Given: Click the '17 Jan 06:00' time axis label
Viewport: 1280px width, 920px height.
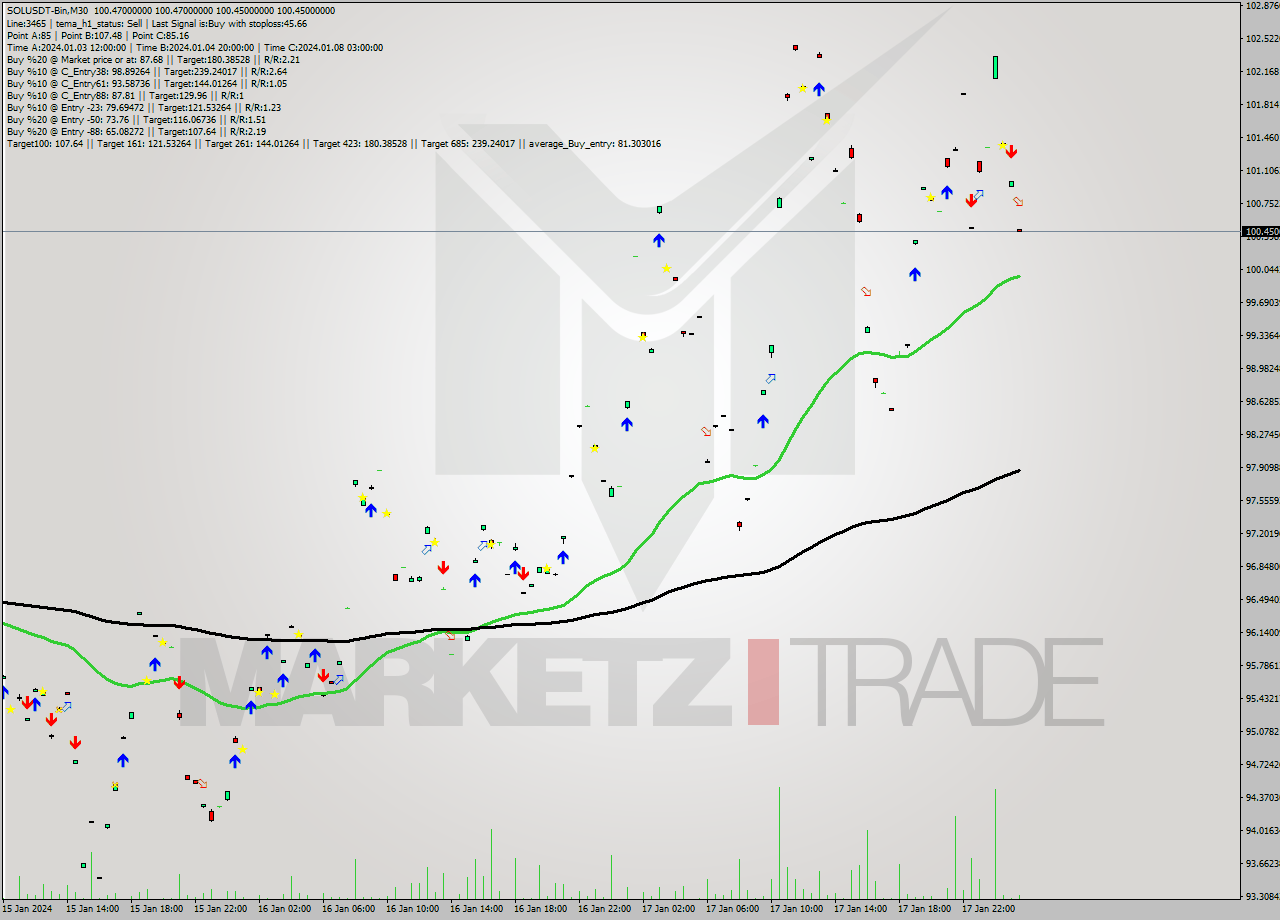Looking at the screenshot, I should 733,909.
